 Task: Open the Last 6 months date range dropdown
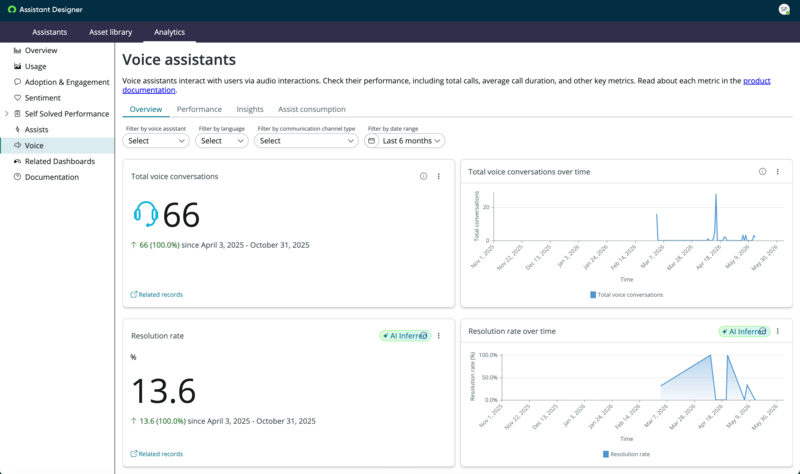[x=404, y=141]
